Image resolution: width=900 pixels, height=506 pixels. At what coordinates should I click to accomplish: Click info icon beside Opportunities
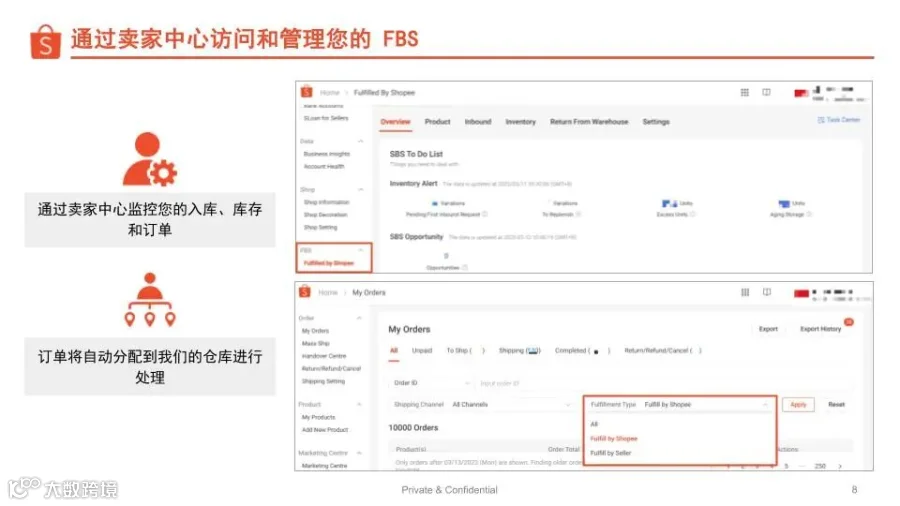pyautogui.click(x=465, y=267)
